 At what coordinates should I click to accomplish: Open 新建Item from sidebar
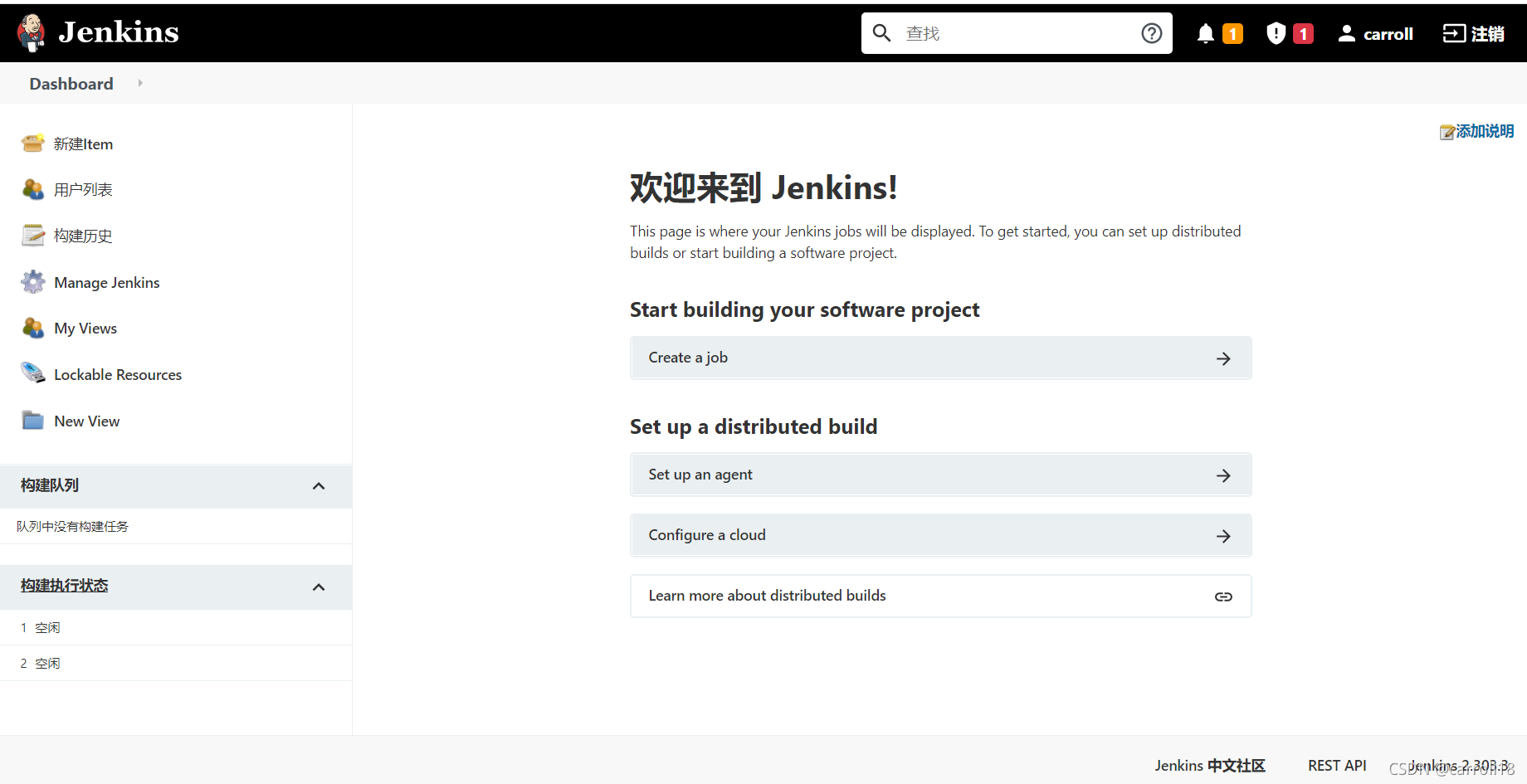point(83,144)
